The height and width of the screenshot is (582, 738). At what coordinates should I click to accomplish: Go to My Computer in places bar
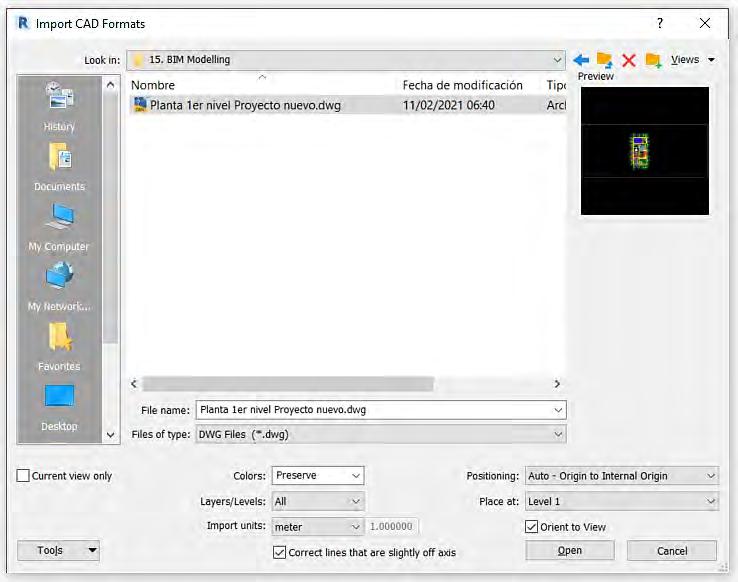tap(59, 216)
